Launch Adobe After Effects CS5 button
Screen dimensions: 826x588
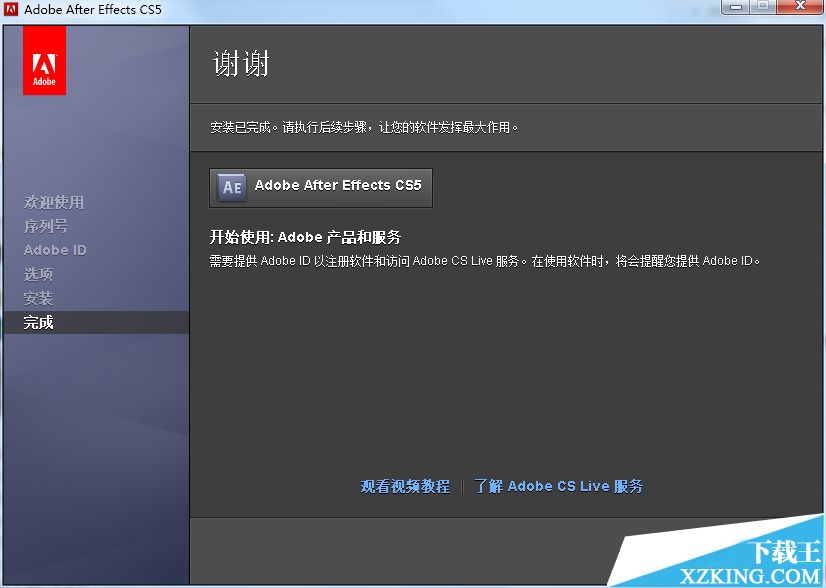point(321,188)
